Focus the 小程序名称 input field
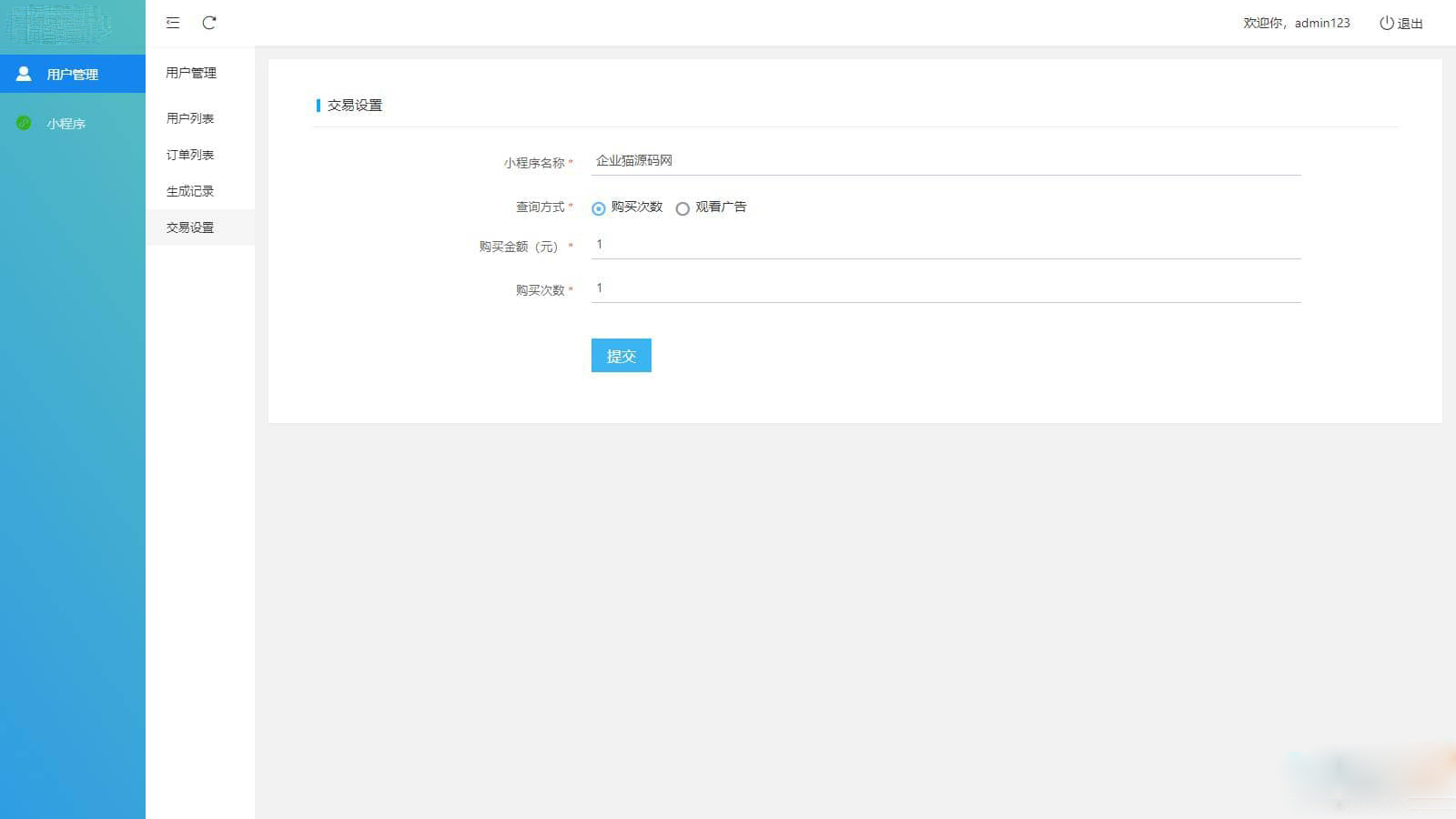The width and height of the screenshot is (1456, 819). pos(945,161)
